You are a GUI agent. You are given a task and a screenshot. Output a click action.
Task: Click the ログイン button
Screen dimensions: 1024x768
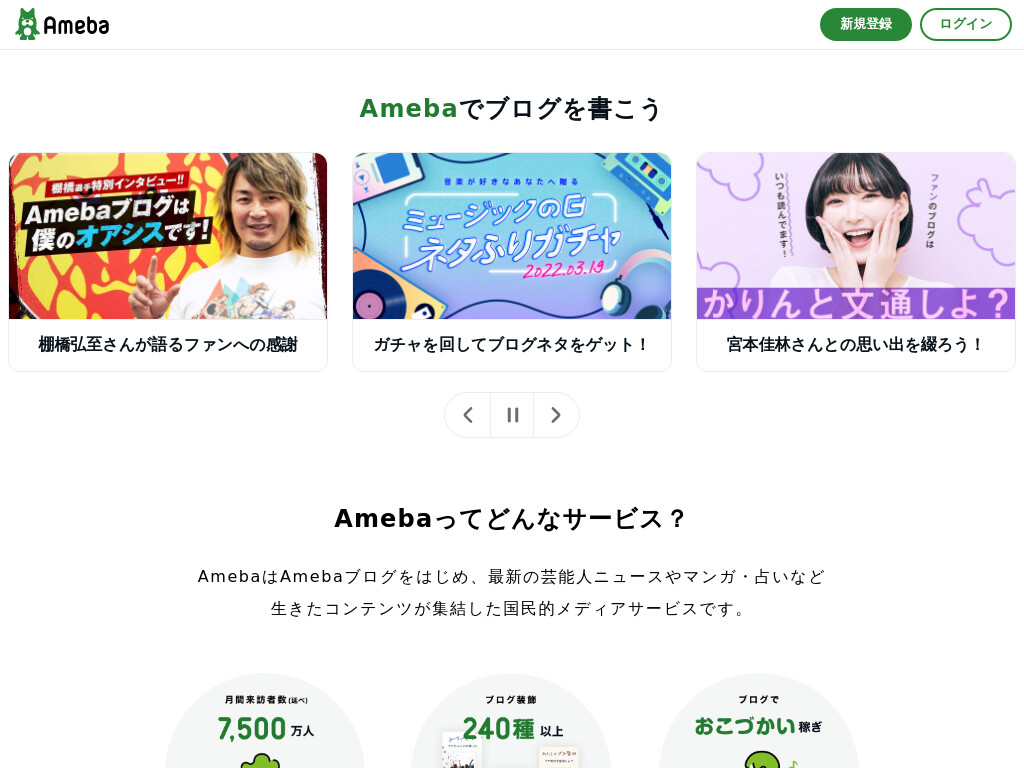coord(965,24)
